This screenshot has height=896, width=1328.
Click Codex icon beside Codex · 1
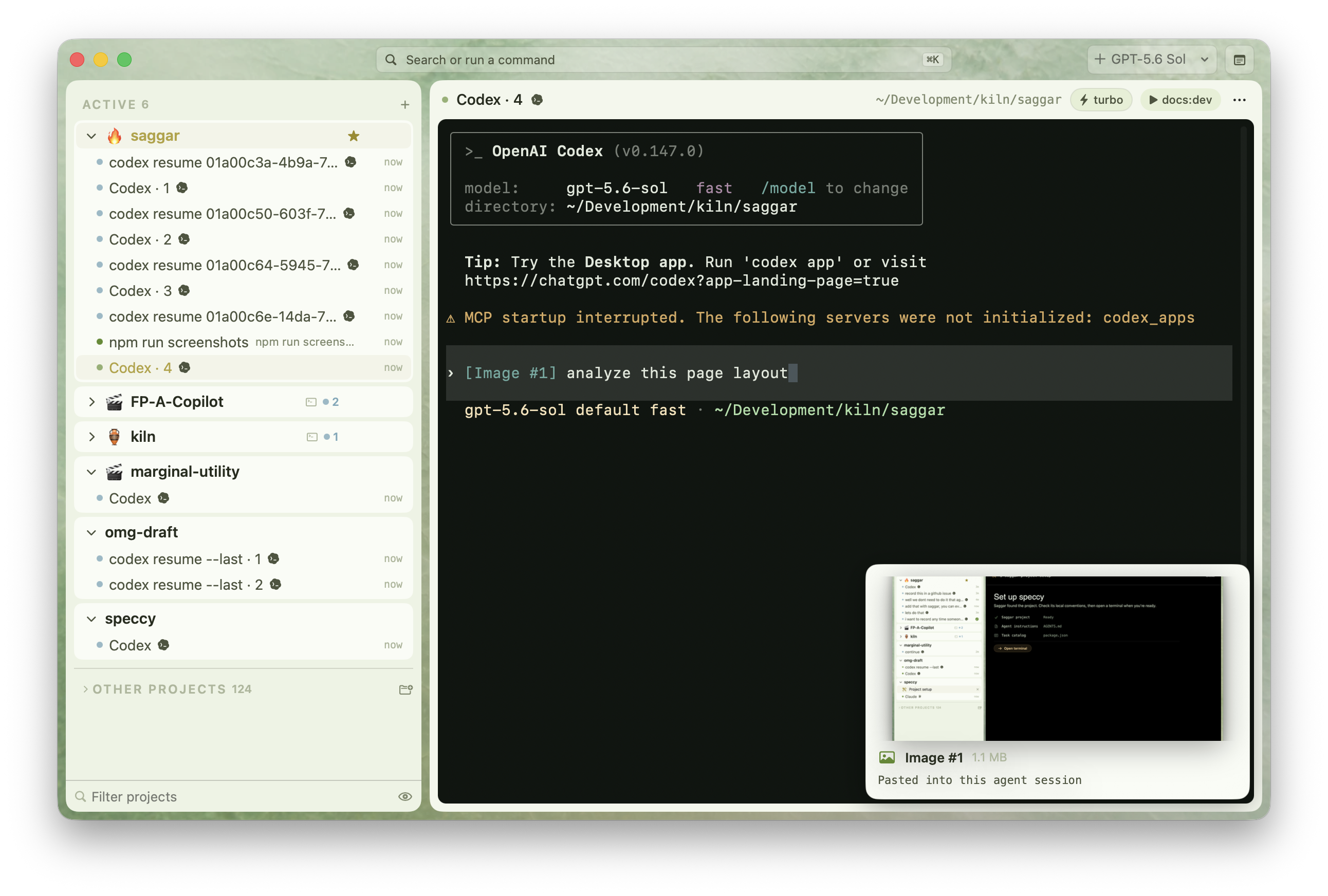[x=182, y=188]
